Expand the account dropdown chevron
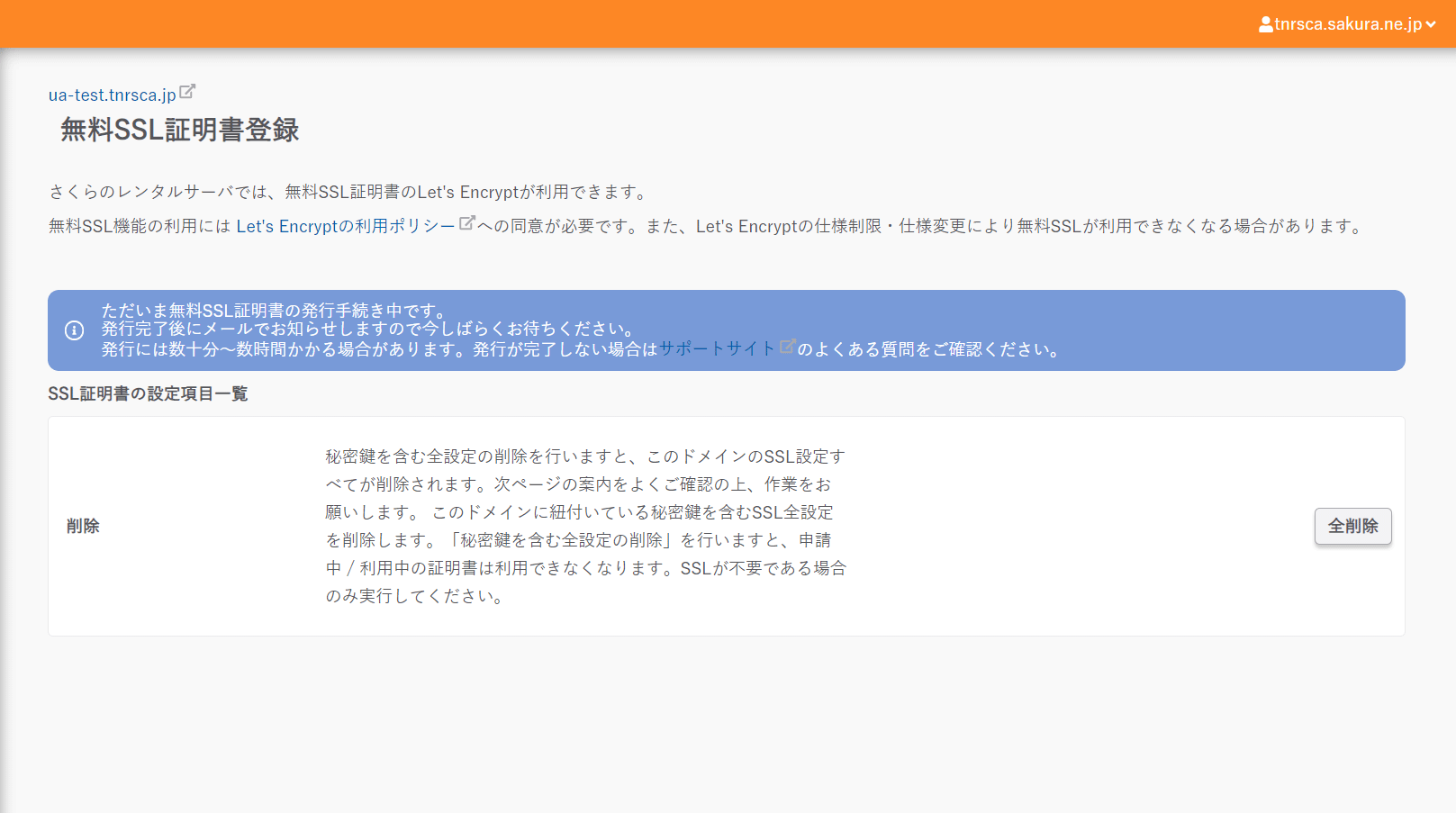Viewport: 1456px width, 813px height. pos(1430,24)
